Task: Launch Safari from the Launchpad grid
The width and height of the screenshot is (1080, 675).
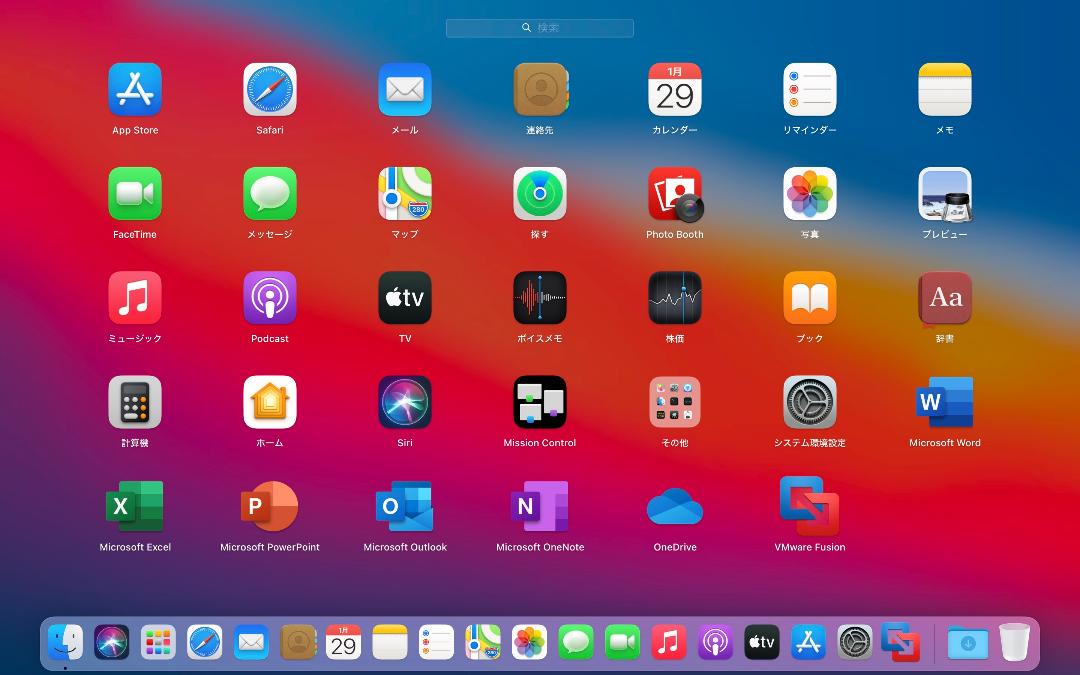Action: point(270,90)
